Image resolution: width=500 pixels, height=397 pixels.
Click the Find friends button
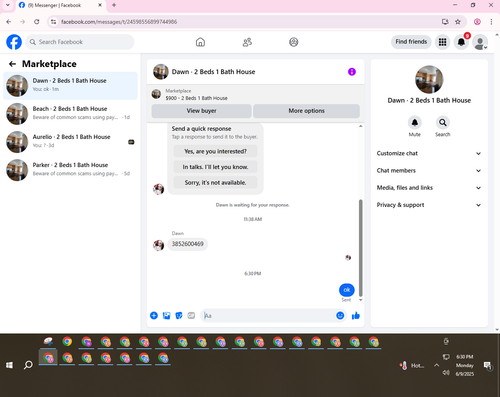click(411, 42)
